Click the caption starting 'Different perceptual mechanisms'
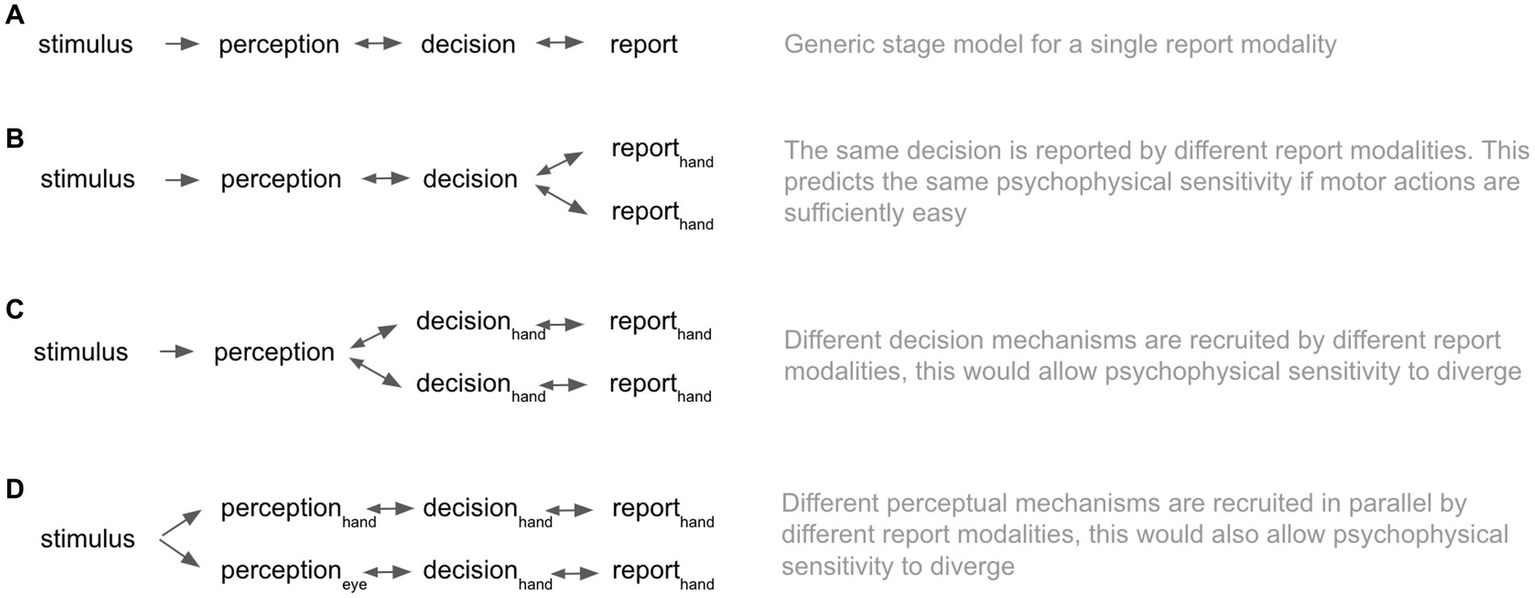The width and height of the screenshot is (1535, 598). tap(1144, 534)
